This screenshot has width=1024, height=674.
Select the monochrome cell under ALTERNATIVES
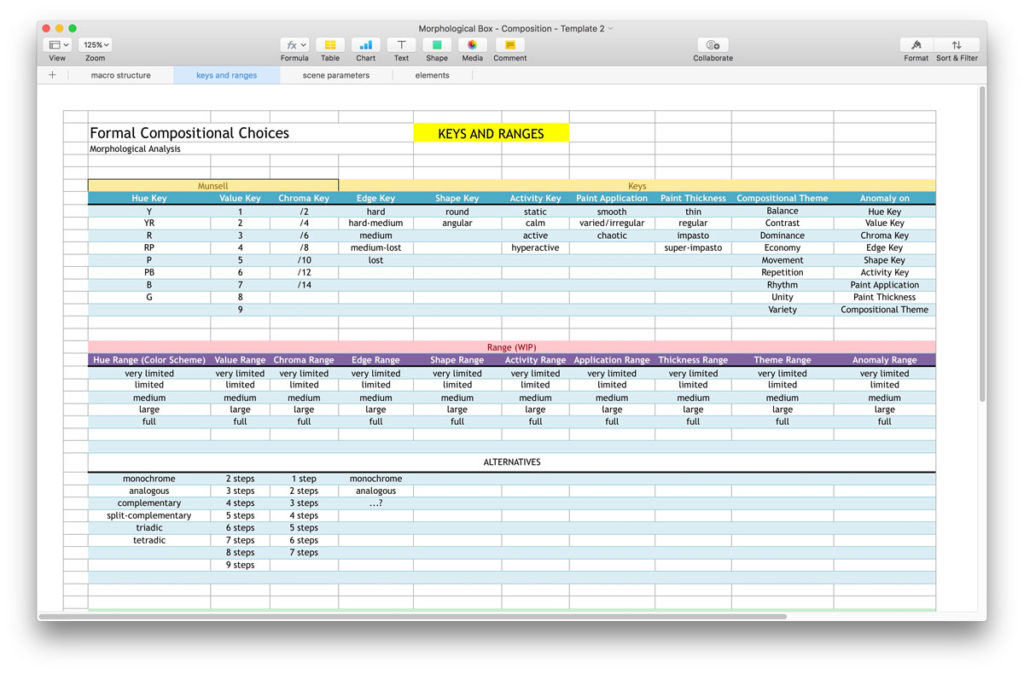tap(149, 478)
